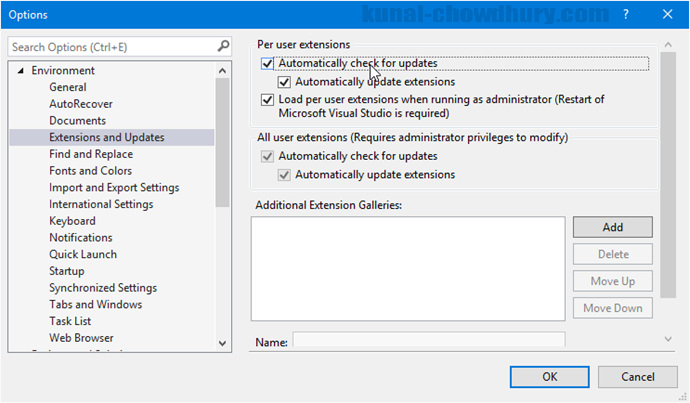Select Keyboard settings page
This screenshot has width=690, height=403.
pos(72,221)
